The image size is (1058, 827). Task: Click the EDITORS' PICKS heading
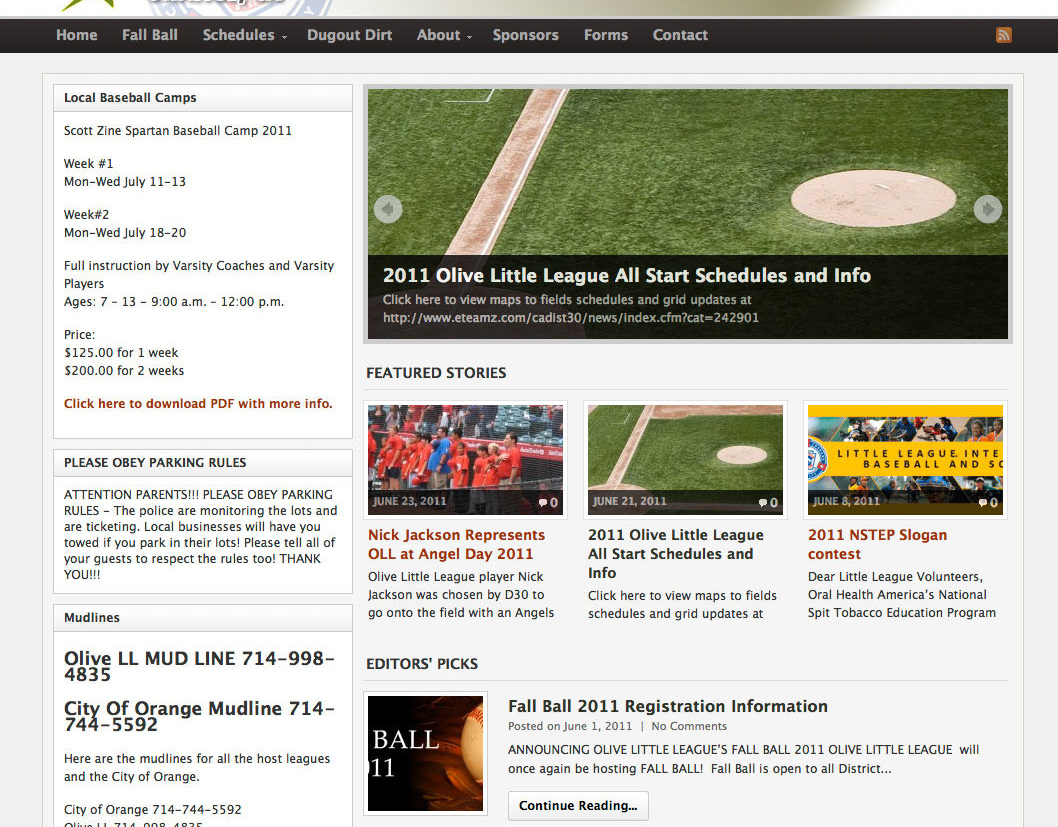coord(422,664)
